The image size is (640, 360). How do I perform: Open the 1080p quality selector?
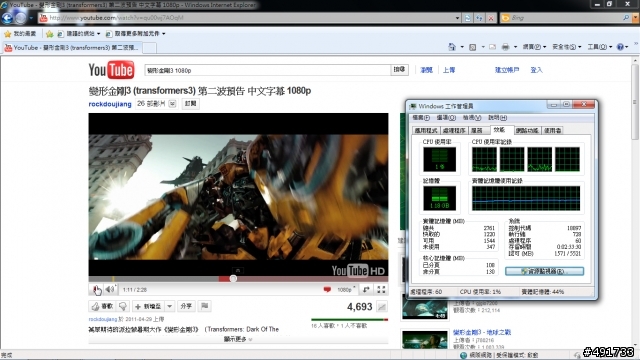point(346,289)
